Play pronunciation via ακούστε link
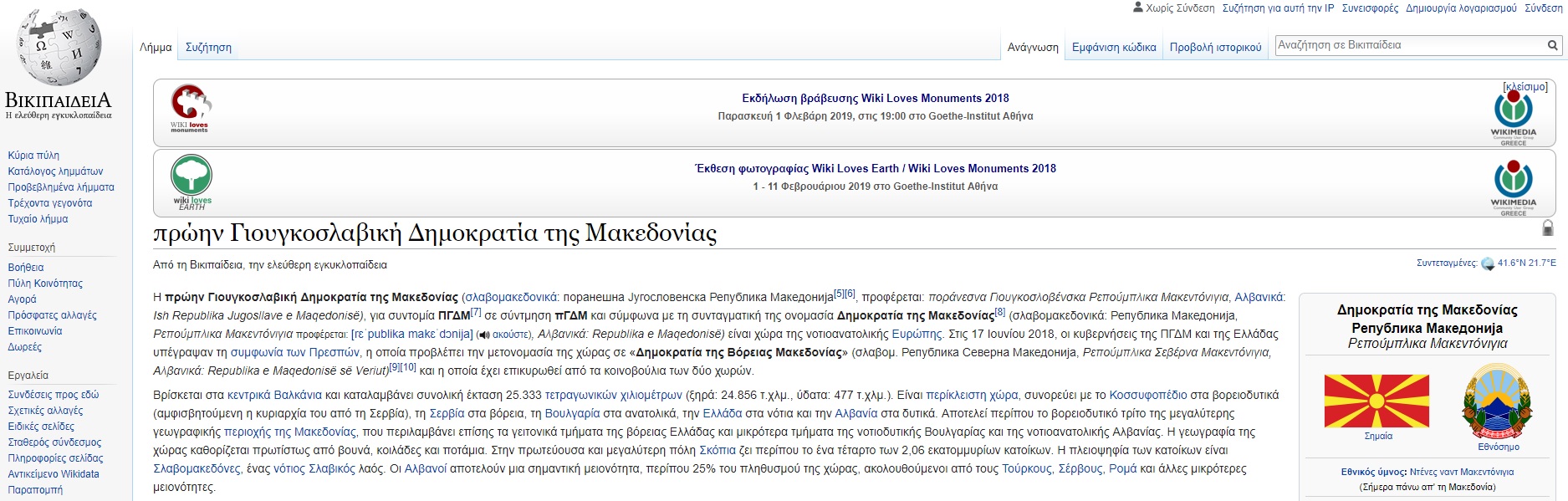Viewport: 1568px width, 501px height. (510, 335)
